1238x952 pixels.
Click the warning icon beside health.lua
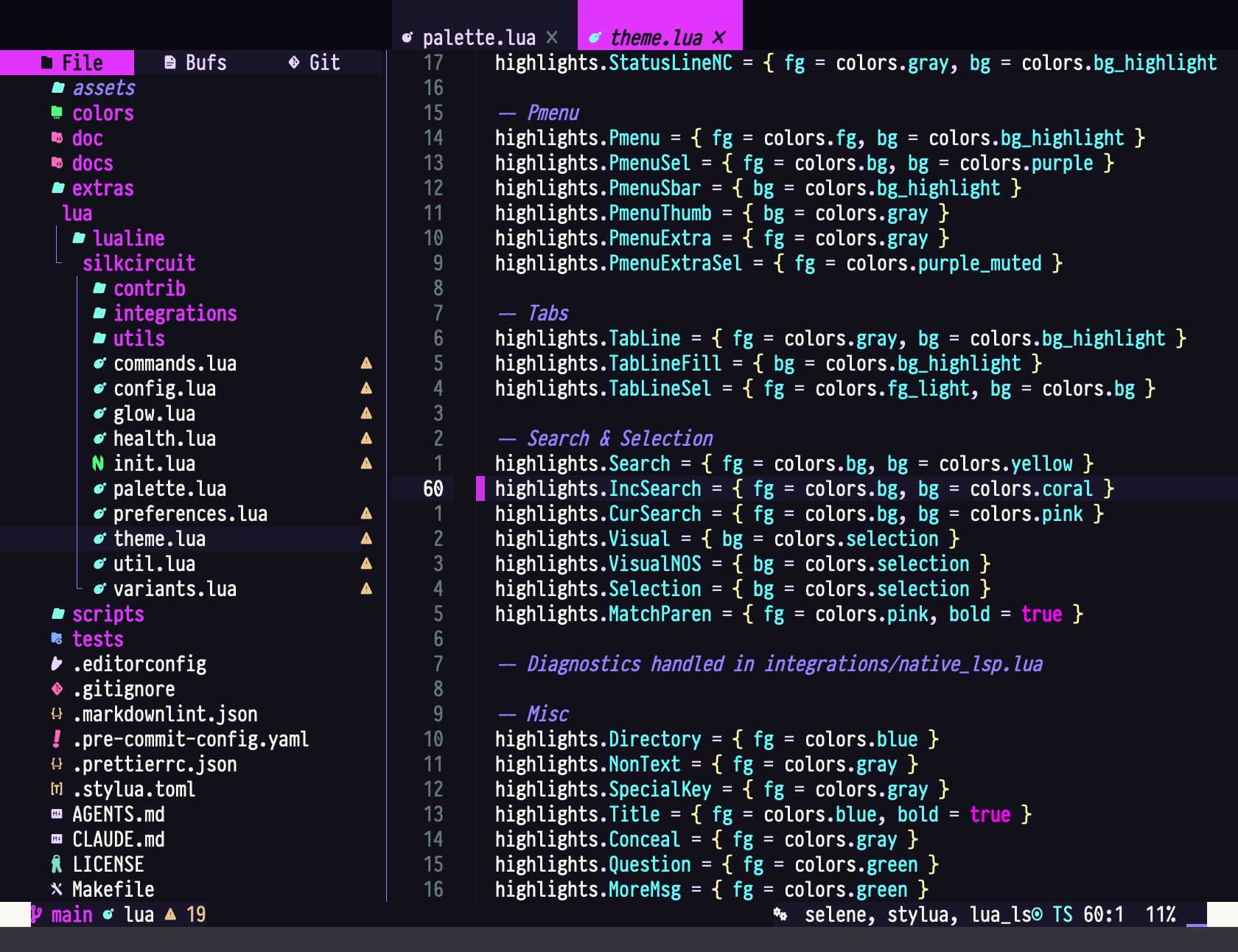pyautogui.click(x=366, y=438)
